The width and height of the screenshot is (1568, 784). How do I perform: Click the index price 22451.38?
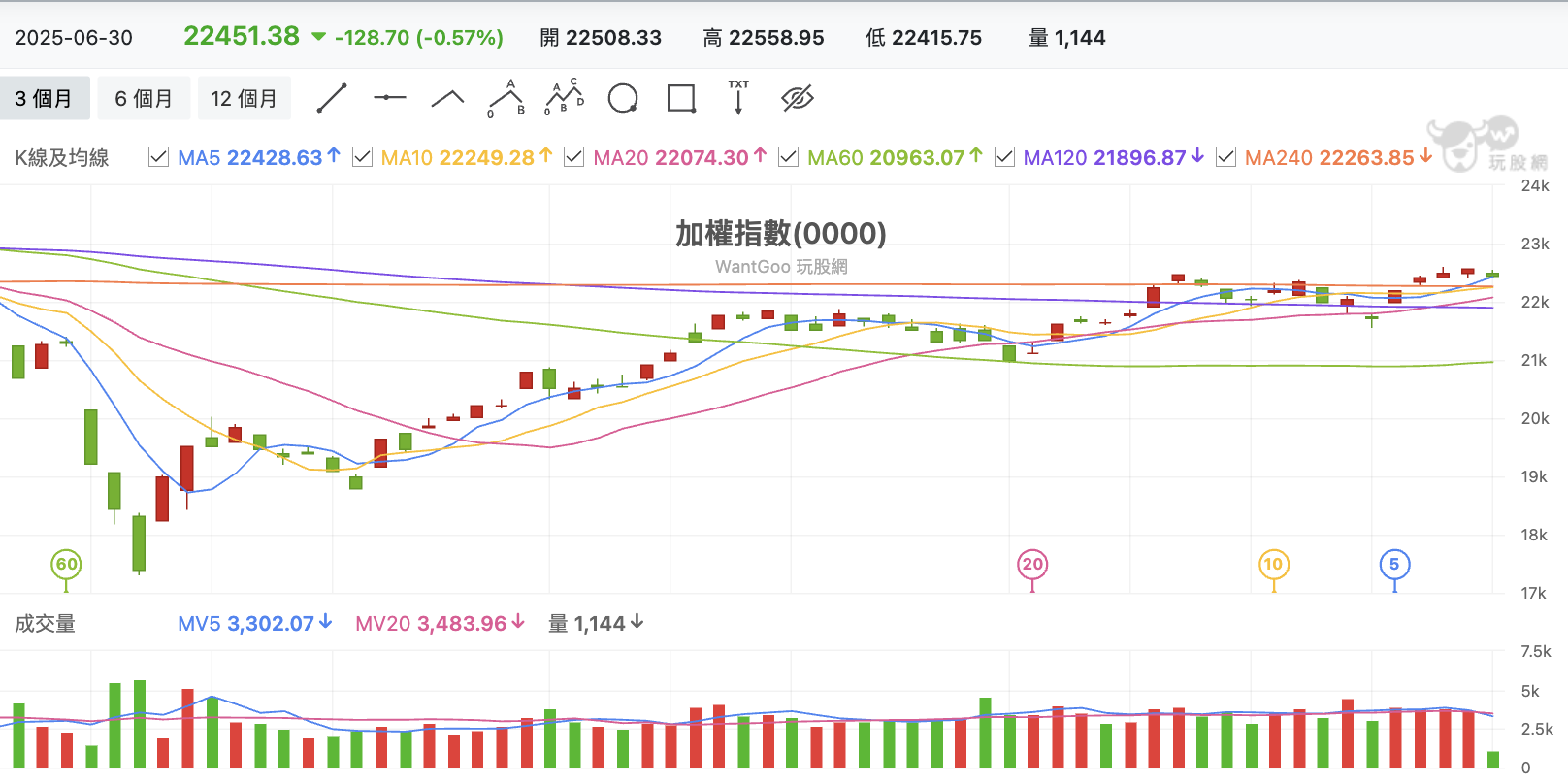(242, 37)
